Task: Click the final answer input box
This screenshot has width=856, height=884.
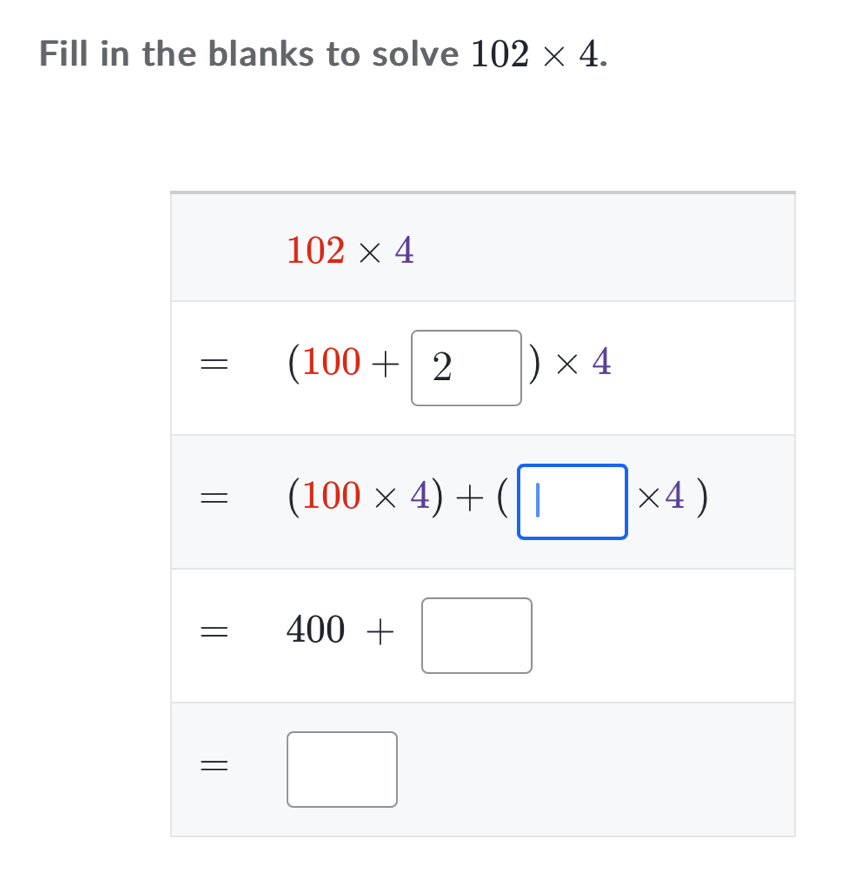Action: pos(342,770)
